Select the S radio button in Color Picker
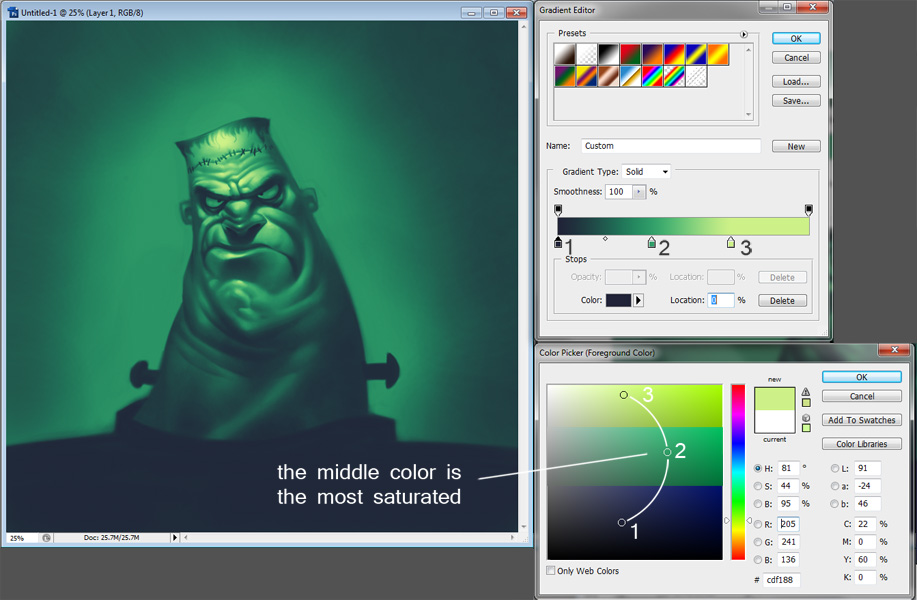 (757, 486)
